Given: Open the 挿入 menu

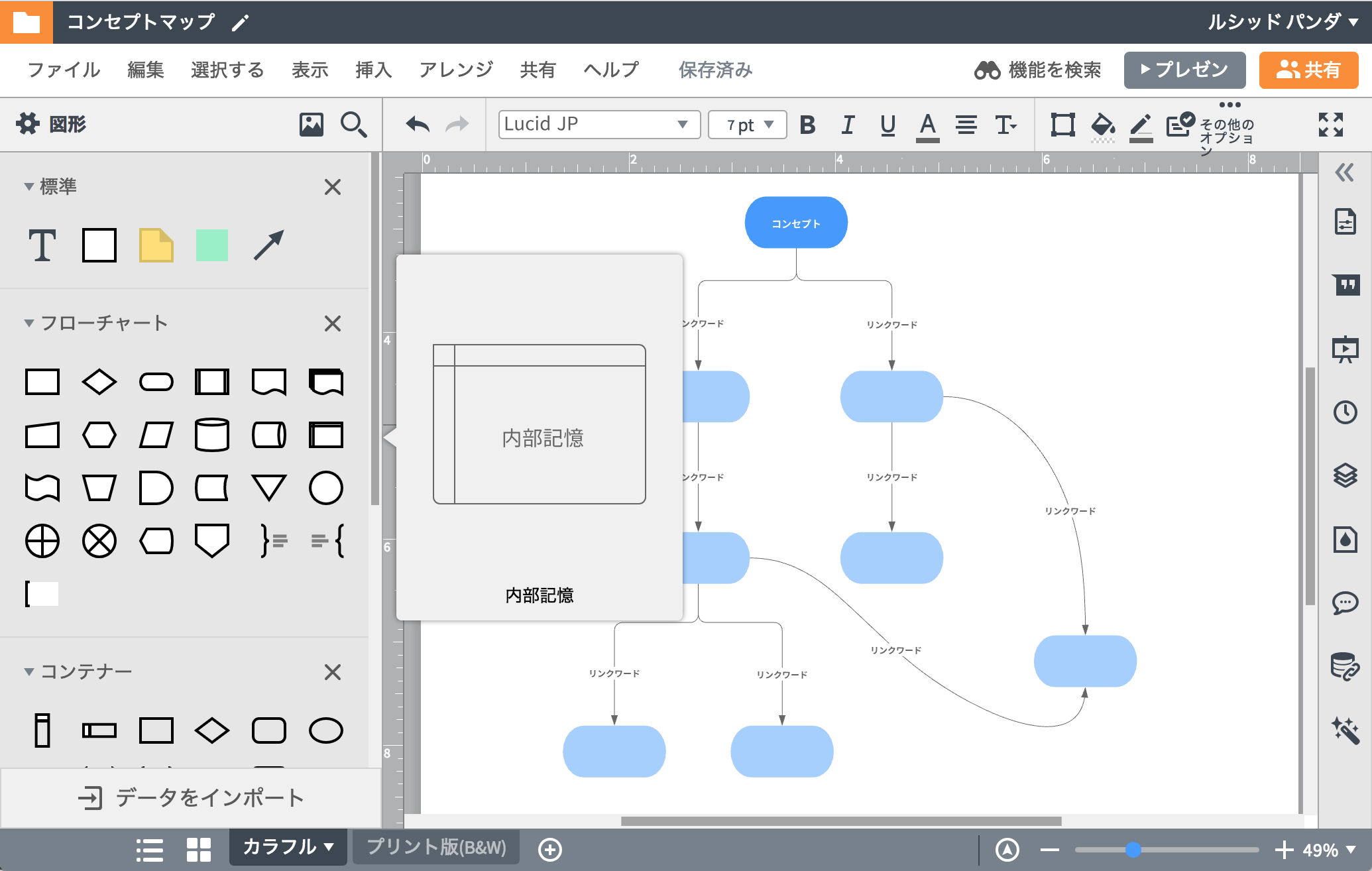Looking at the screenshot, I should coord(374,70).
